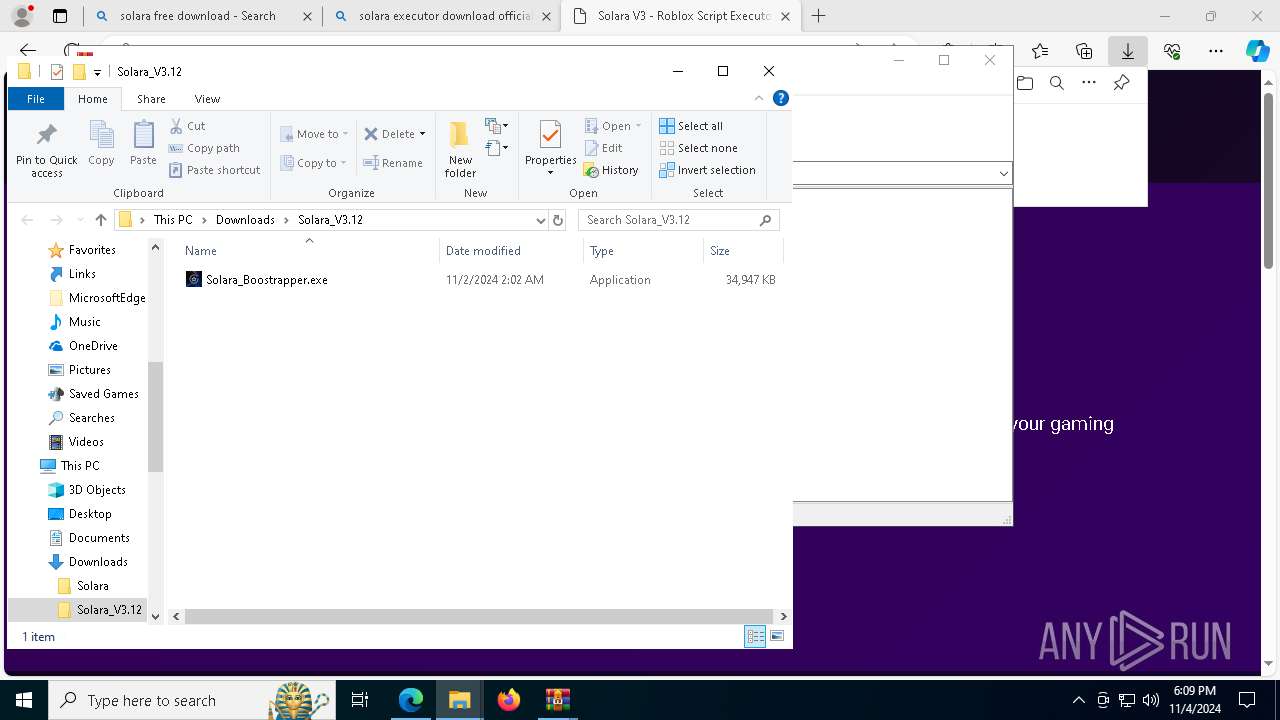Select Solara_Boostrapper.exe file

(x=267, y=280)
